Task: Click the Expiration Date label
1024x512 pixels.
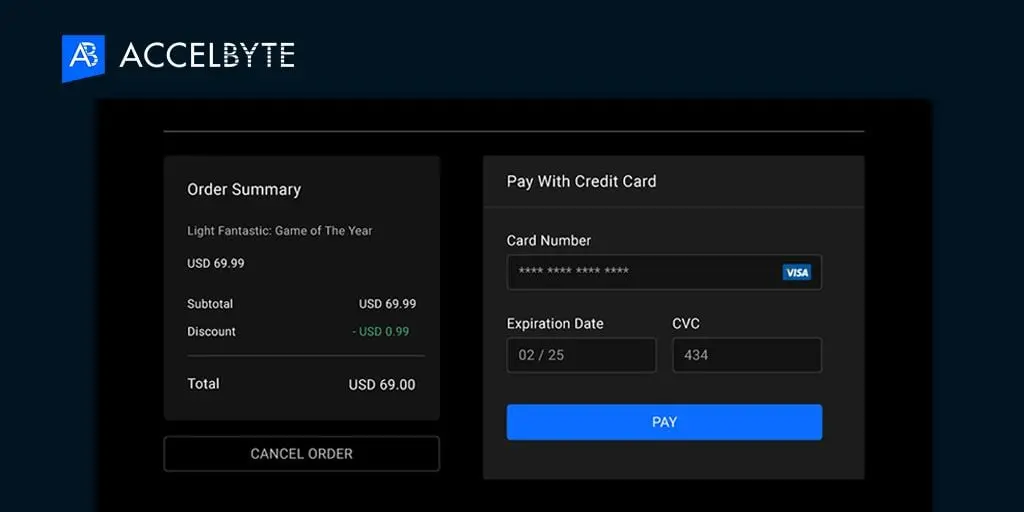Action: [x=555, y=323]
